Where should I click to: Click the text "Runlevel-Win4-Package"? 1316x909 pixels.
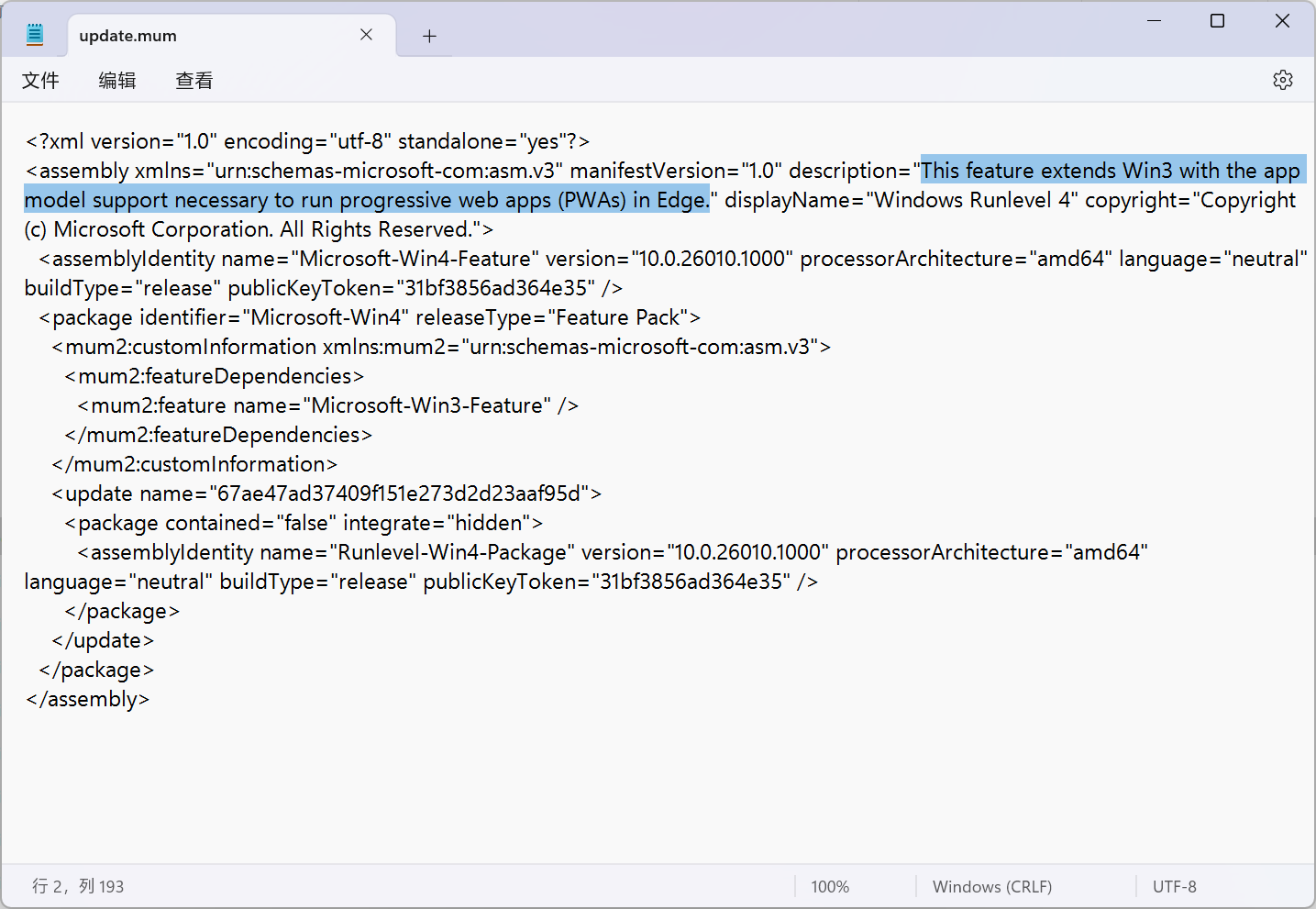(x=452, y=552)
